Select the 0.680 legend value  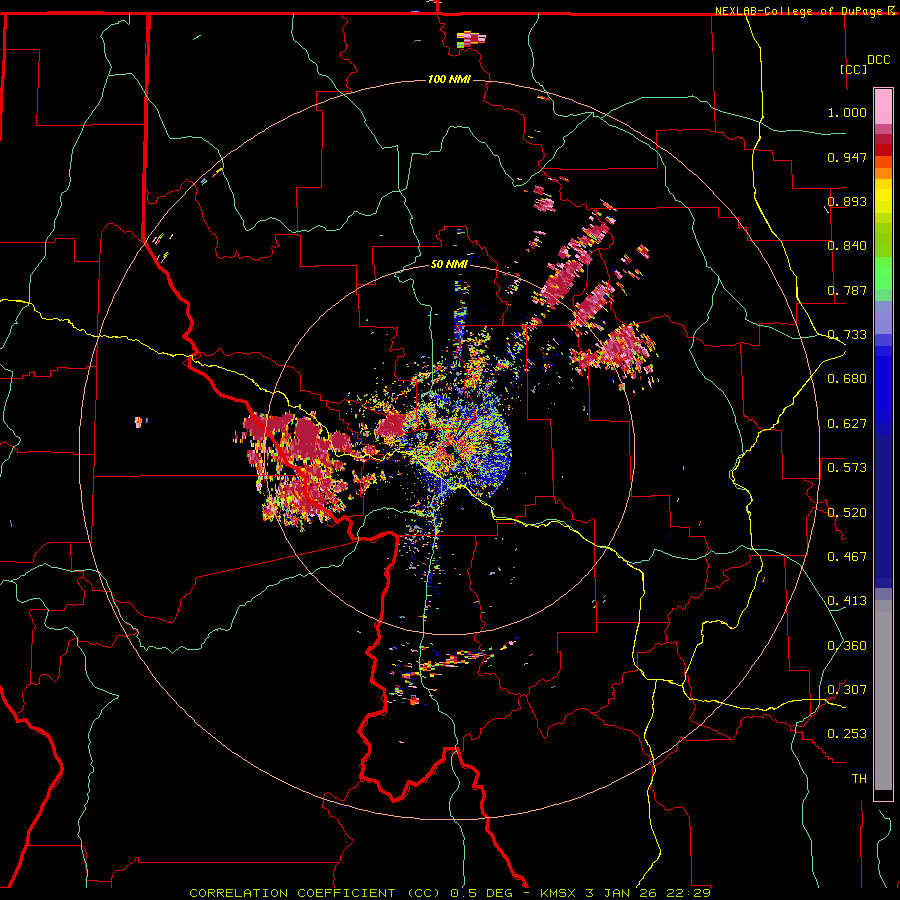point(847,379)
